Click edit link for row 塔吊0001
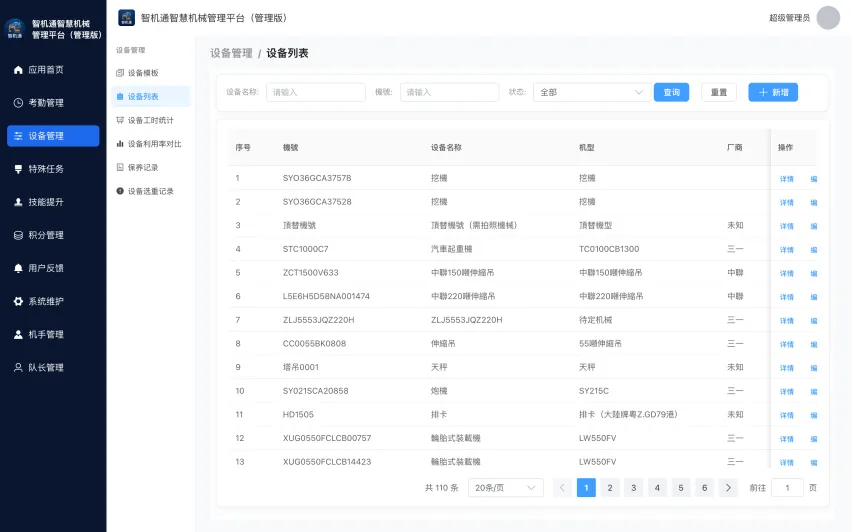 coord(813,368)
